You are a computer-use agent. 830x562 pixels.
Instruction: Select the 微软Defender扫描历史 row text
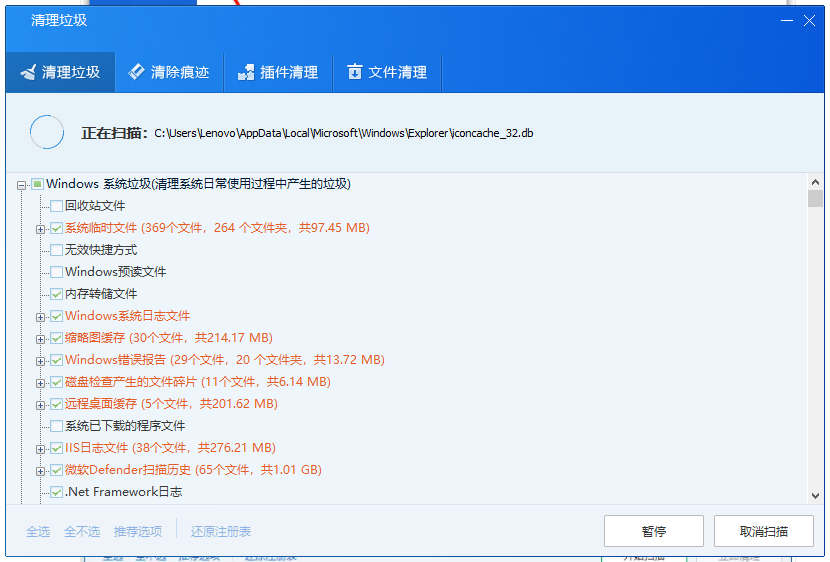tap(193, 470)
